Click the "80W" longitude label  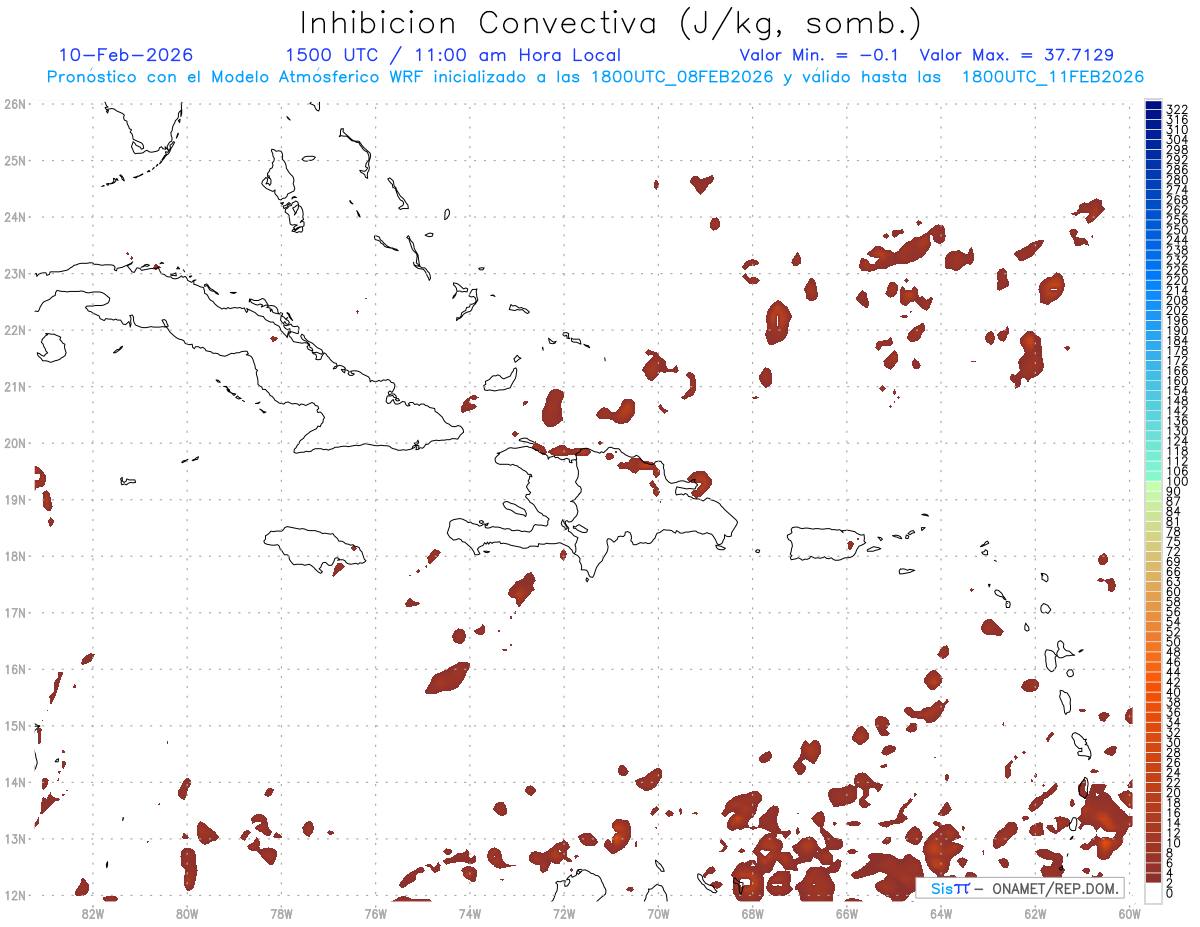pos(187,913)
